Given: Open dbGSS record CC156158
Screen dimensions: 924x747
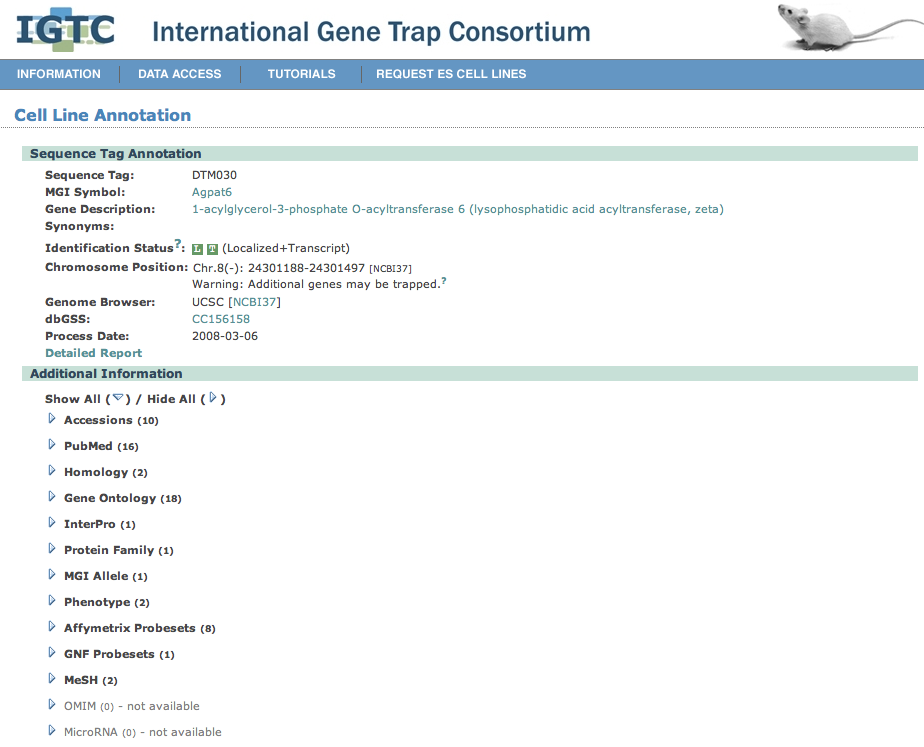Looking at the screenshot, I should pyautogui.click(x=220, y=319).
